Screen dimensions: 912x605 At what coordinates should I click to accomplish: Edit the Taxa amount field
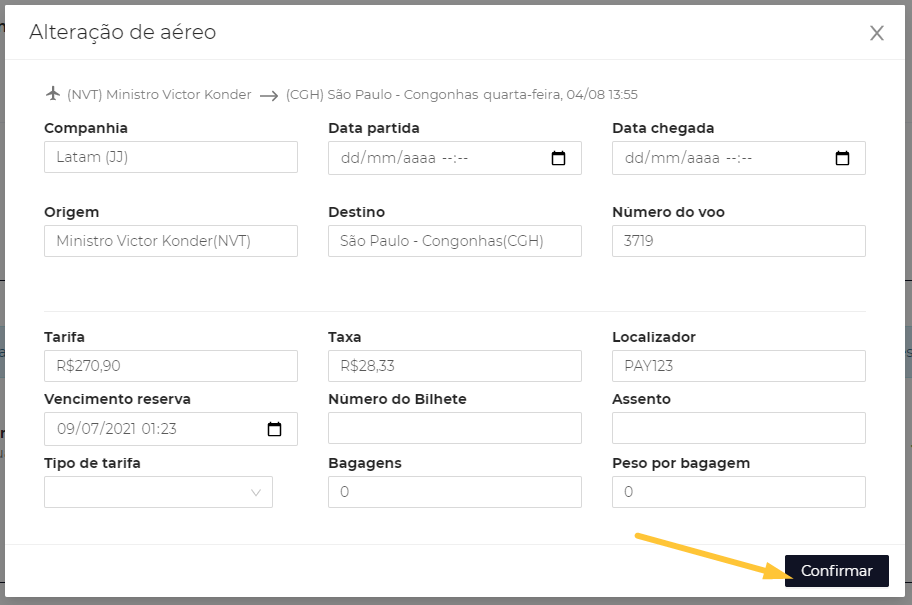click(455, 366)
